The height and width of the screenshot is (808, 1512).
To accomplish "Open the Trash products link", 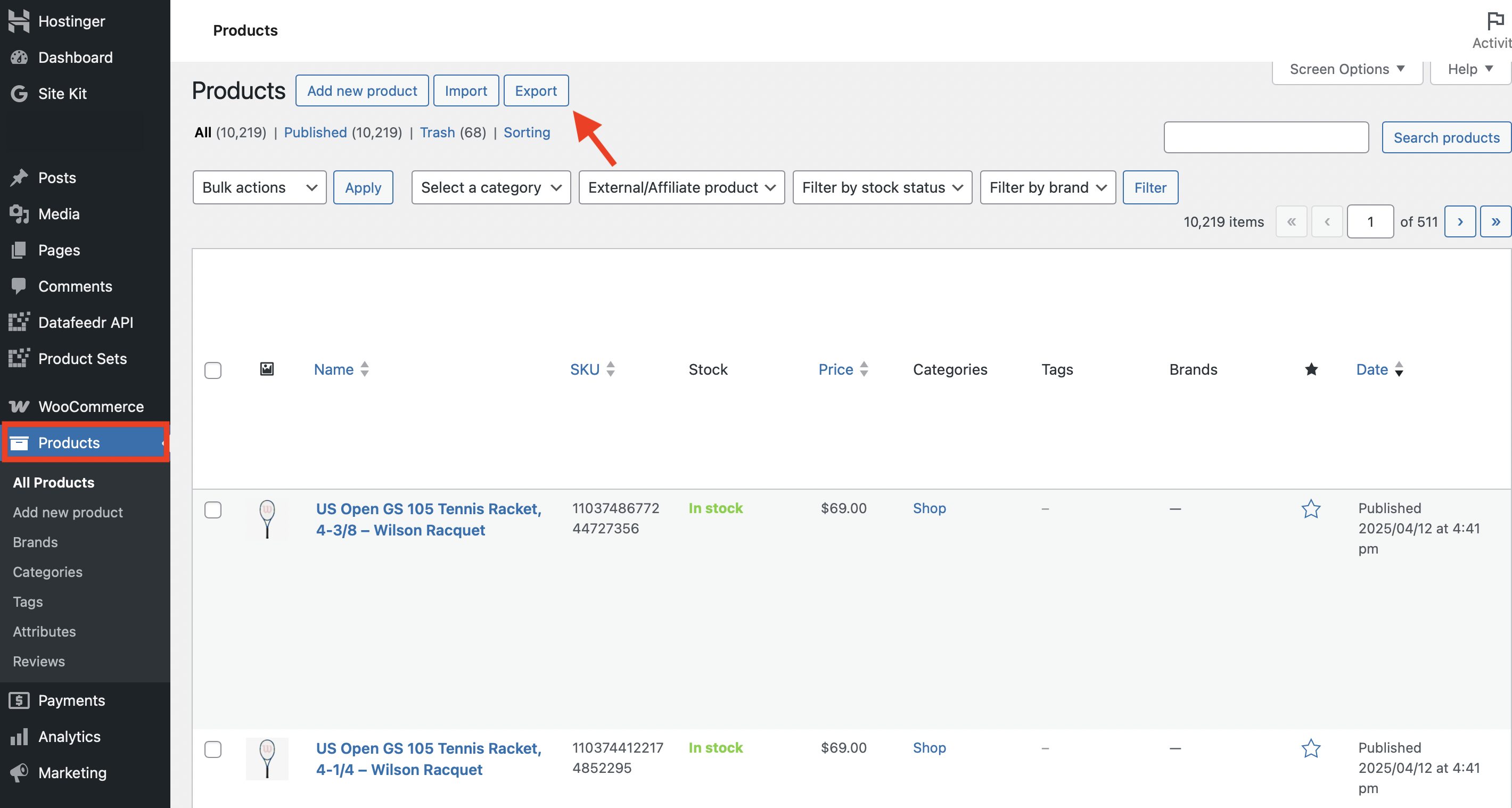I will pyautogui.click(x=437, y=133).
